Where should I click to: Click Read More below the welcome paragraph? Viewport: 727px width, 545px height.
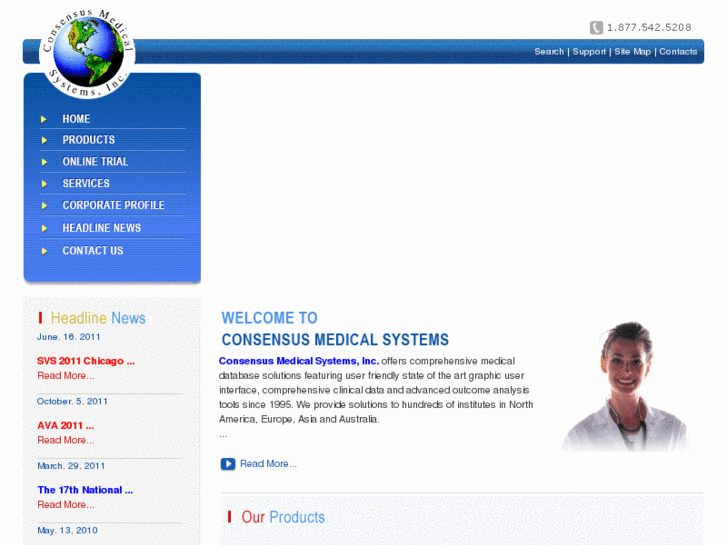[x=268, y=464]
